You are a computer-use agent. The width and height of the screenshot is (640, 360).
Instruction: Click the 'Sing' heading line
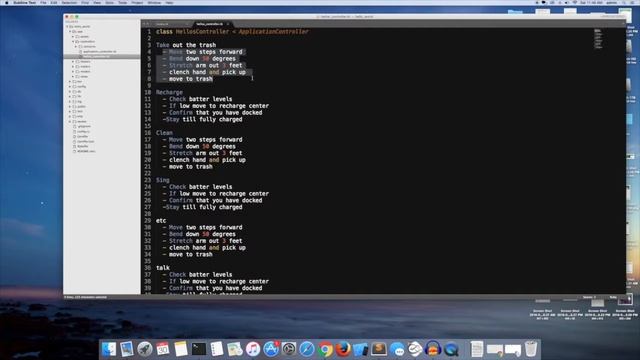162,180
